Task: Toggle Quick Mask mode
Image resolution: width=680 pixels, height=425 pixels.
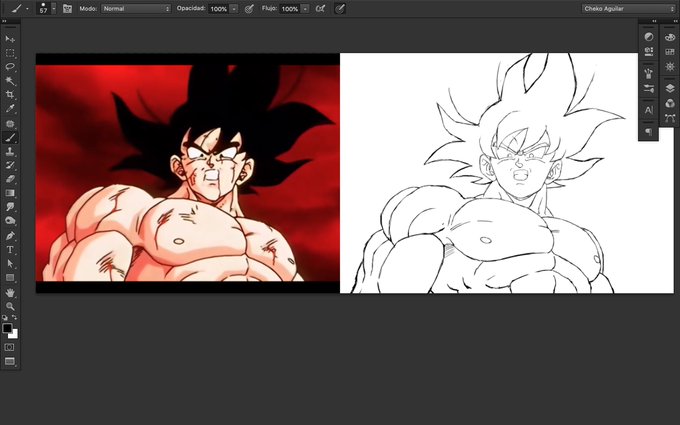Action: pyautogui.click(x=10, y=347)
